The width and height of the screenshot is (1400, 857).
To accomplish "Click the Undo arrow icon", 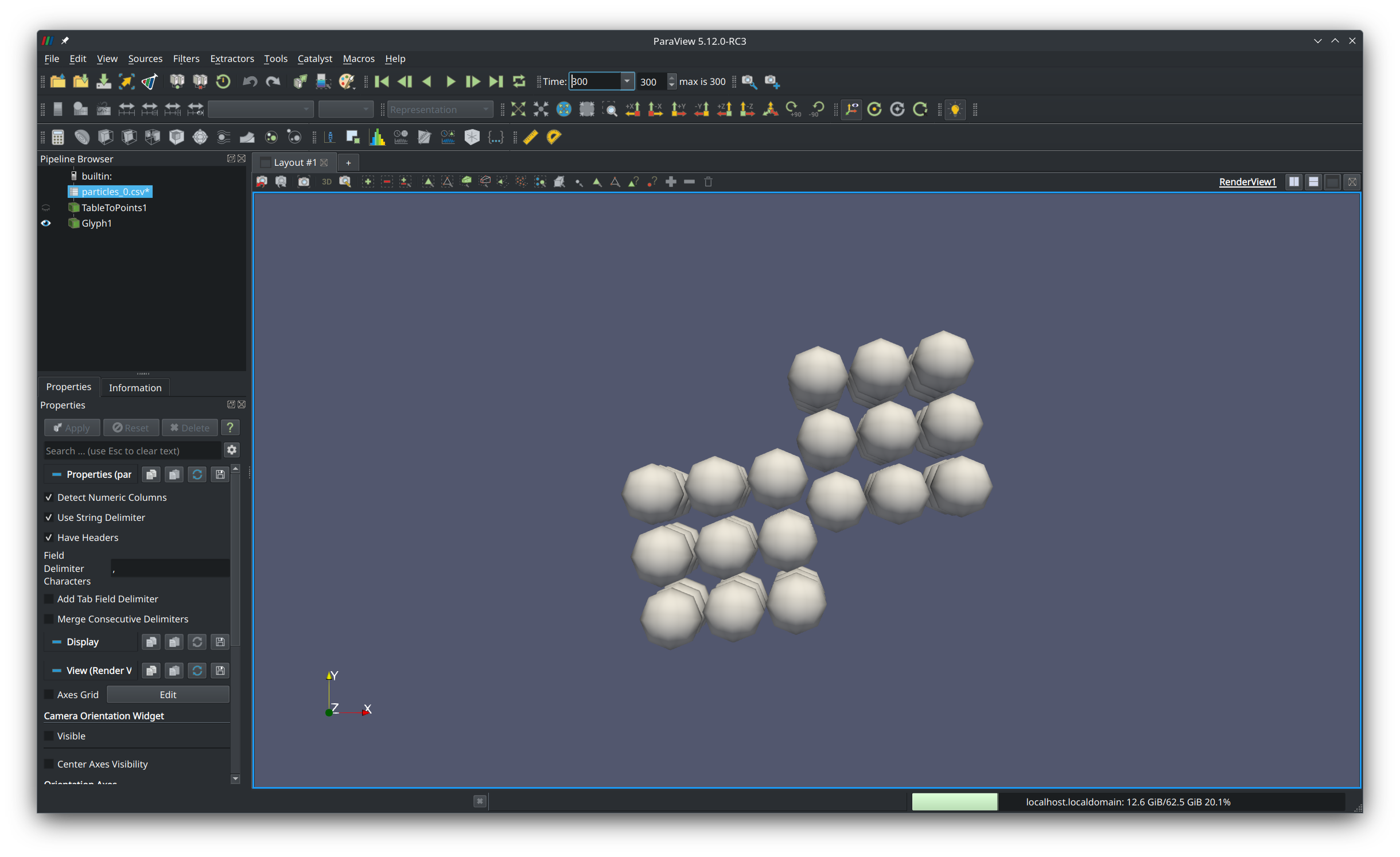I will (x=250, y=81).
